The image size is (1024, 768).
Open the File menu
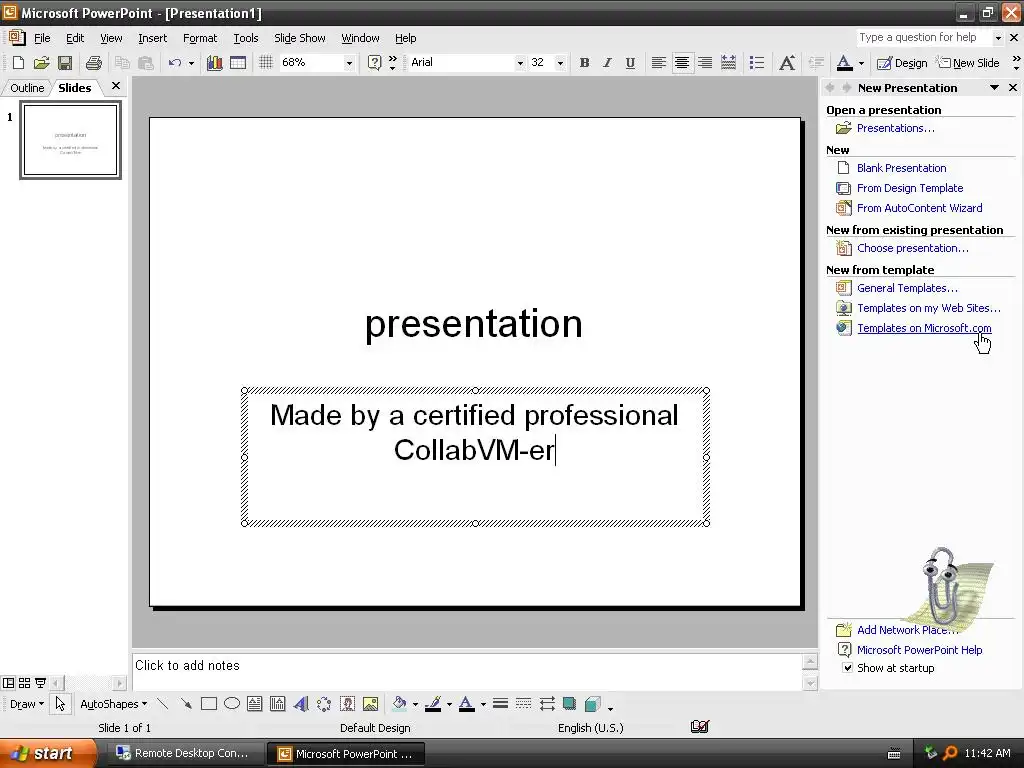pyautogui.click(x=42, y=38)
